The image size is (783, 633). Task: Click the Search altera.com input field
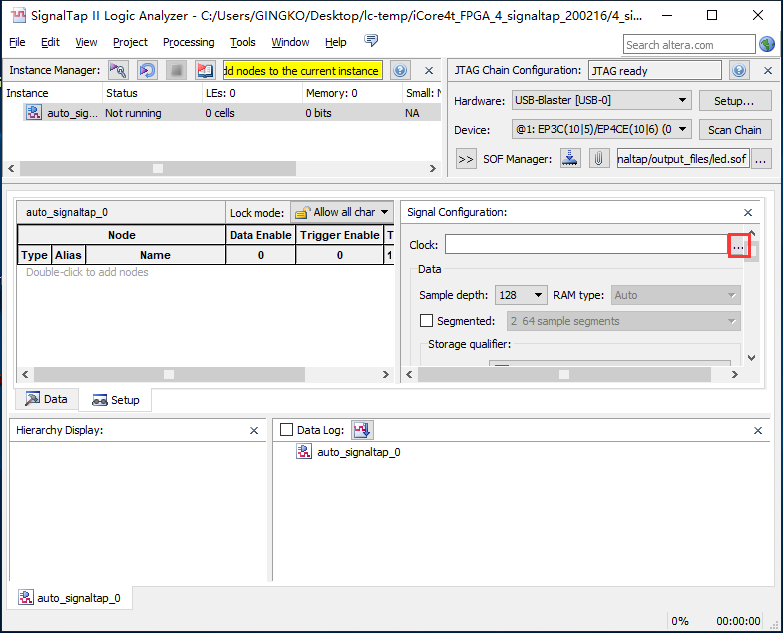point(689,44)
